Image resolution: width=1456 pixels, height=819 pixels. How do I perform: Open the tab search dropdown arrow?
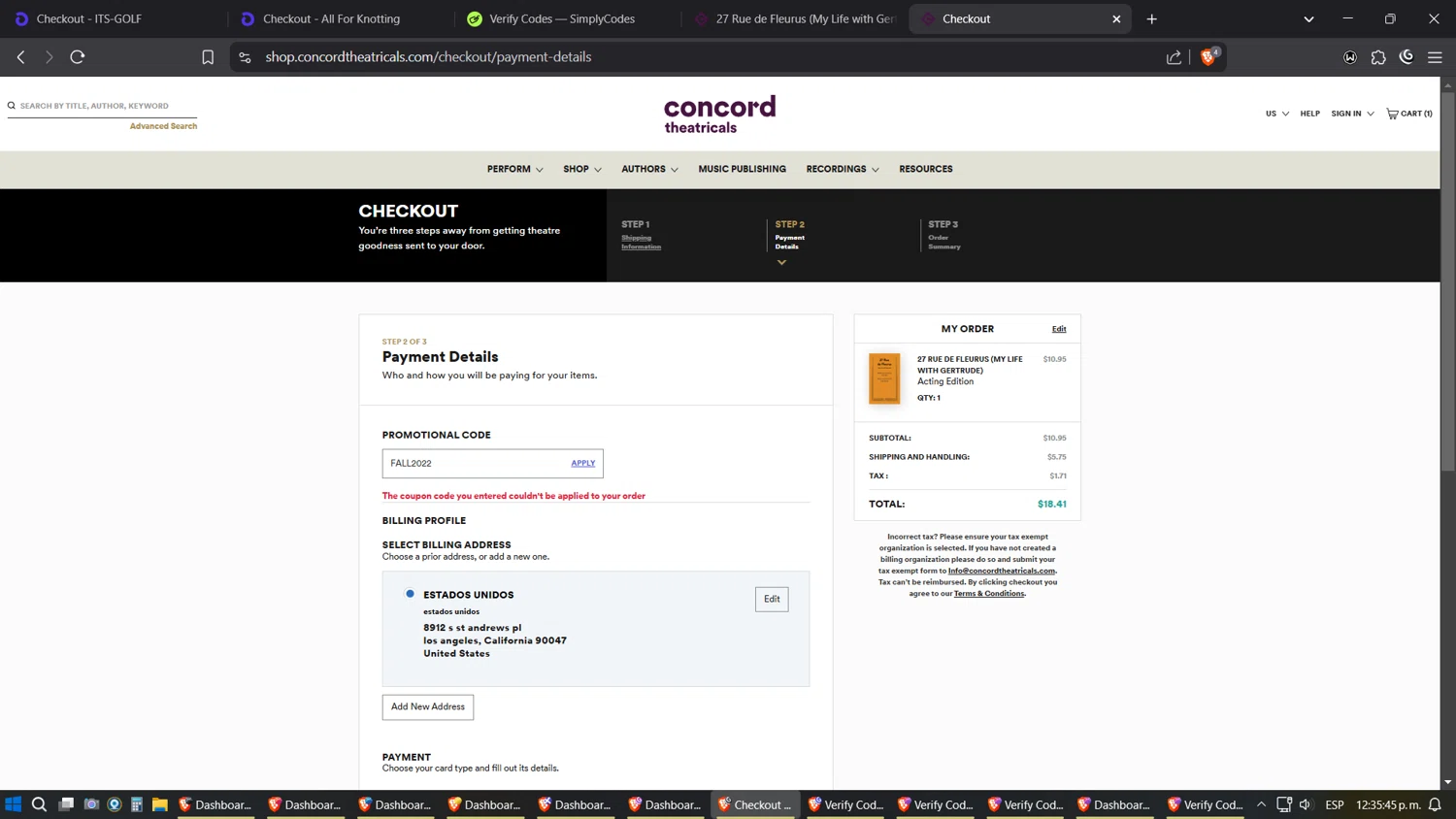pyautogui.click(x=1308, y=18)
